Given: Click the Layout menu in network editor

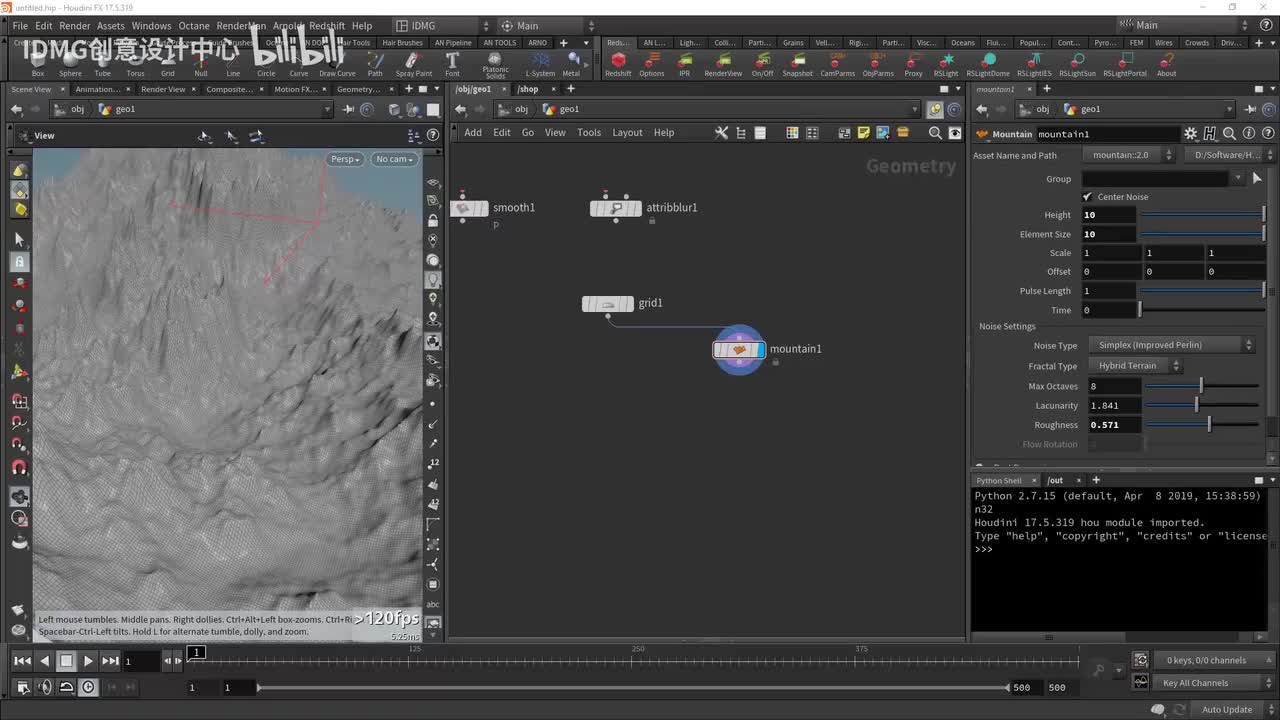Looking at the screenshot, I should [x=627, y=133].
